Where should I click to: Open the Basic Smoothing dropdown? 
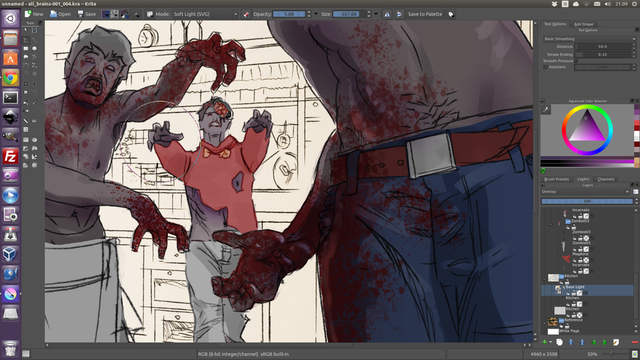click(589, 39)
